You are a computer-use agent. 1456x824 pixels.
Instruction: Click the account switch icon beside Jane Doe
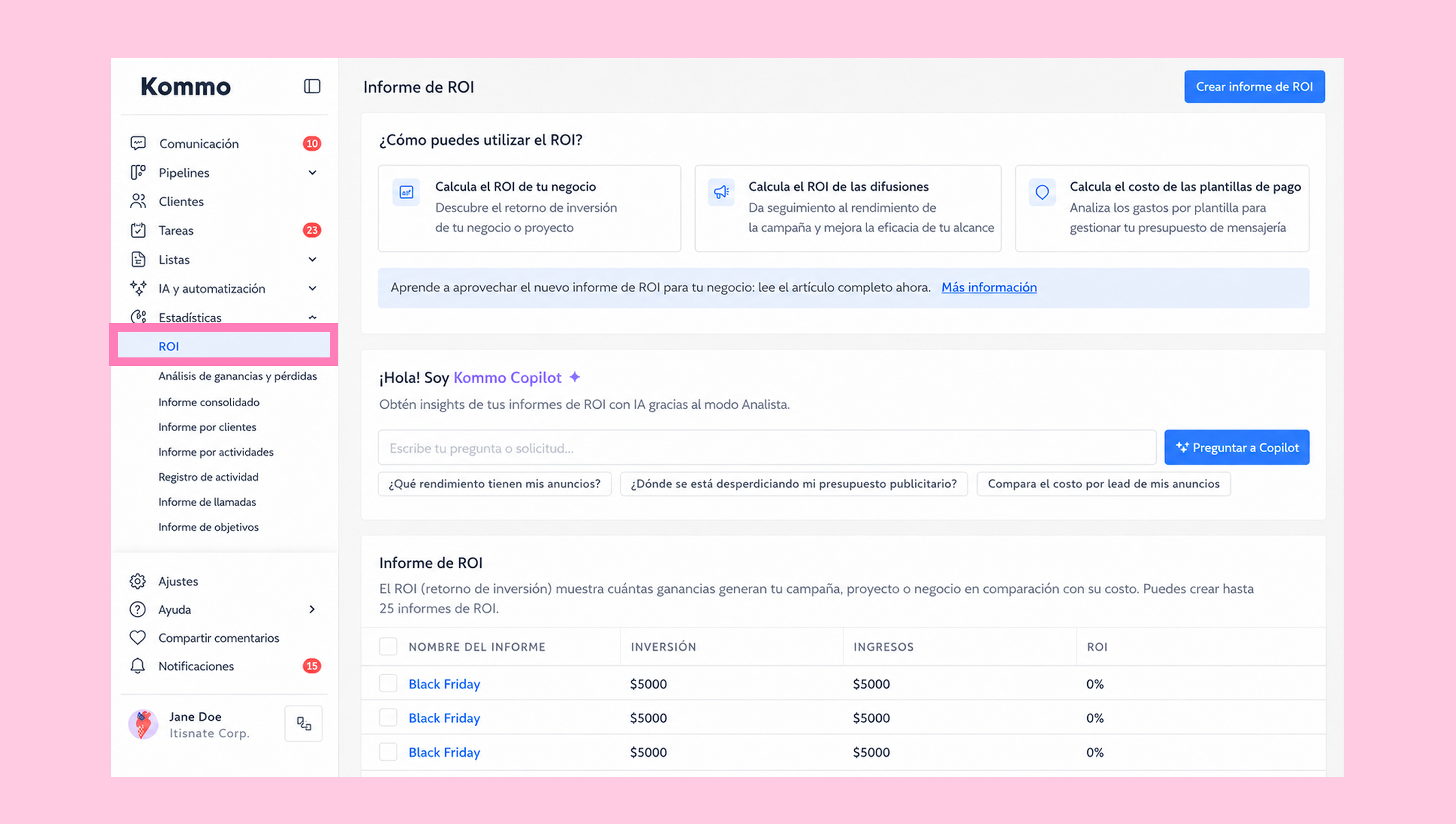(304, 723)
